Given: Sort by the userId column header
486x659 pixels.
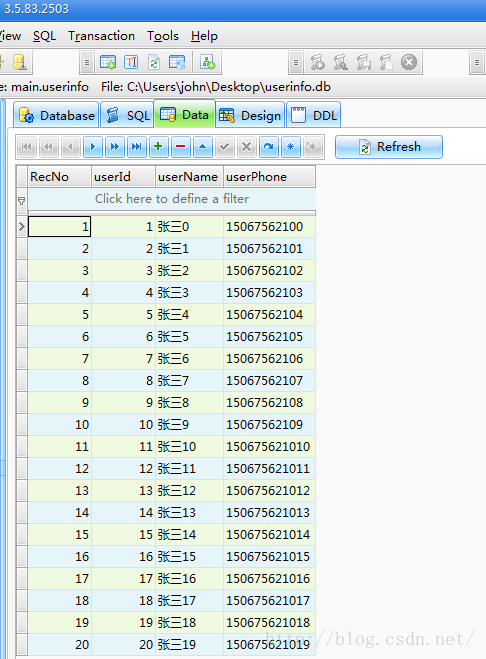Looking at the screenshot, I should [124, 177].
